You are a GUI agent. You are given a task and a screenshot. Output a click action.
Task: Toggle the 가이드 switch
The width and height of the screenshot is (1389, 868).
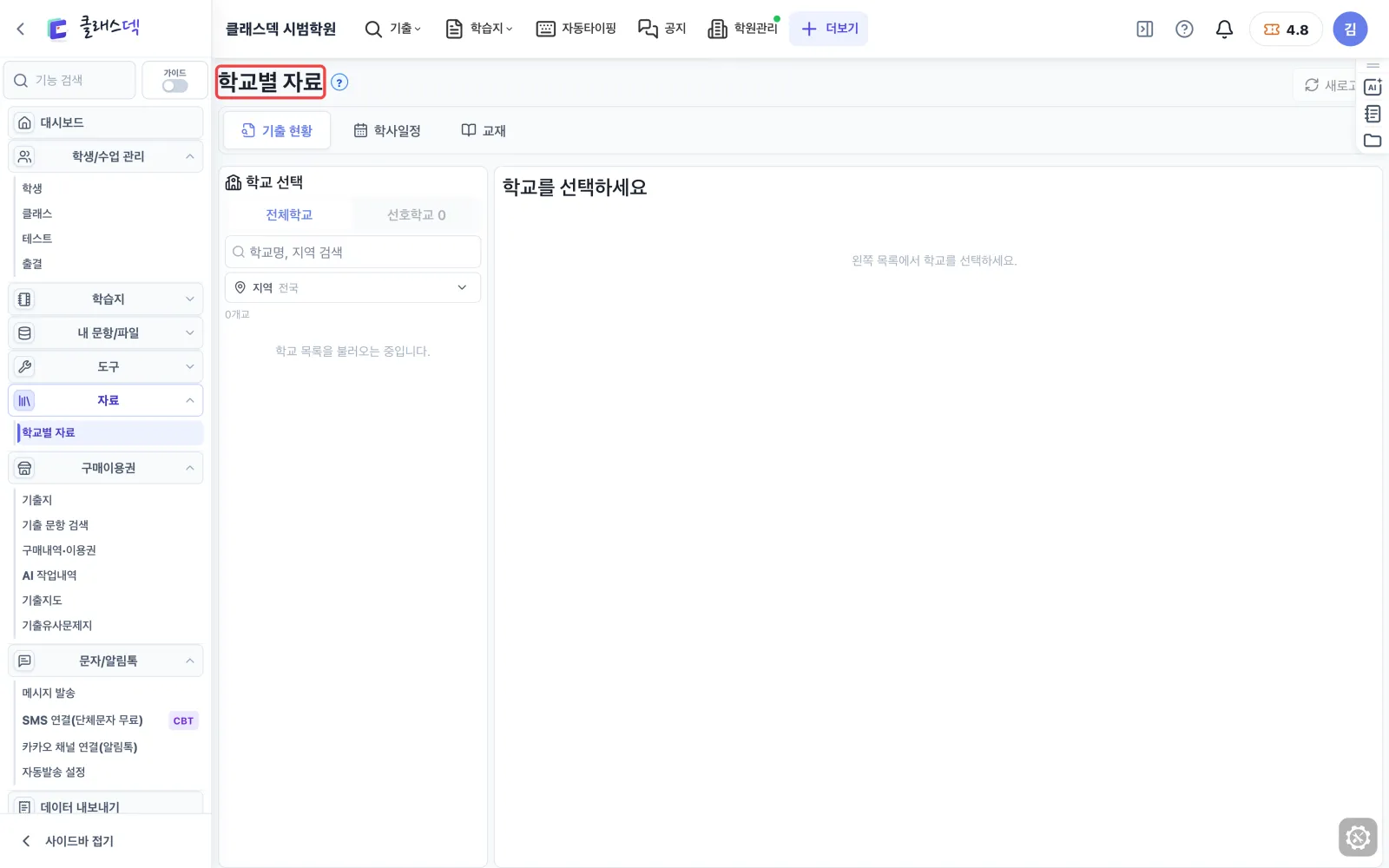[174, 85]
